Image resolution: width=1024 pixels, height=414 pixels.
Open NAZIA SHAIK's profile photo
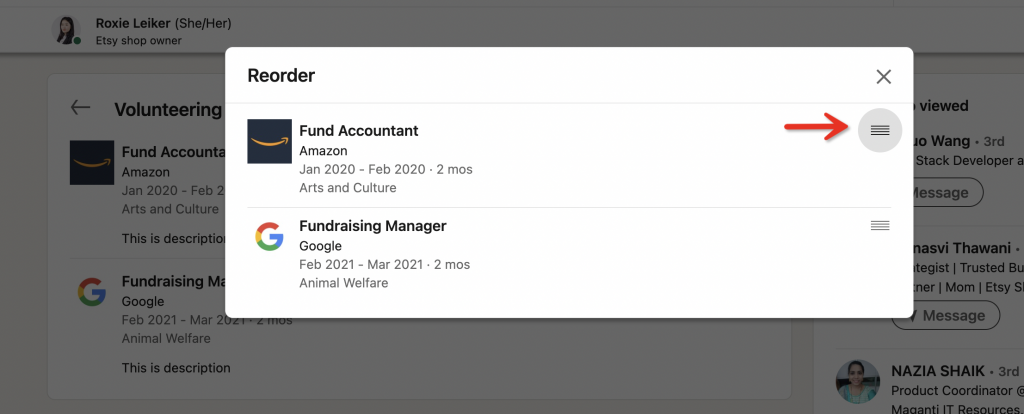[x=859, y=384]
